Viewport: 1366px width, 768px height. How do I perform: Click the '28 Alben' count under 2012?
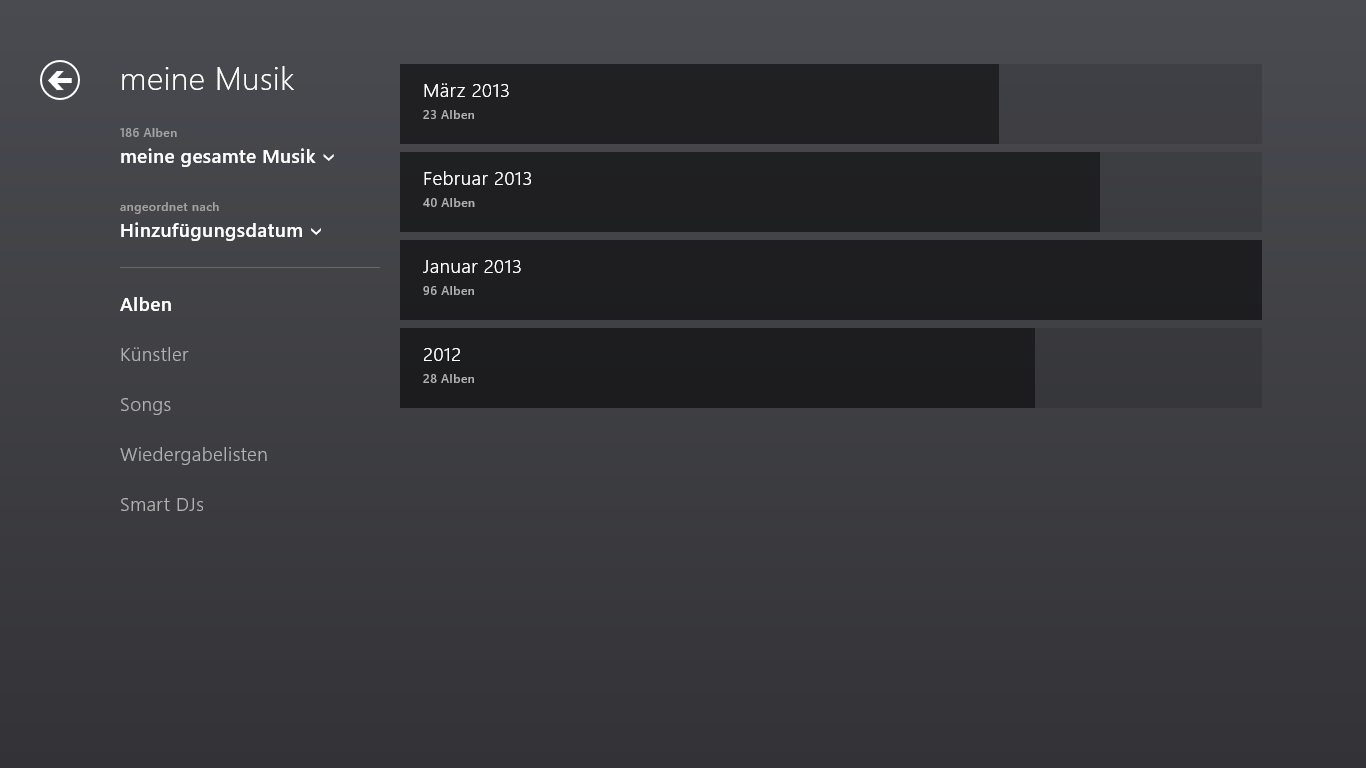(449, 379)
